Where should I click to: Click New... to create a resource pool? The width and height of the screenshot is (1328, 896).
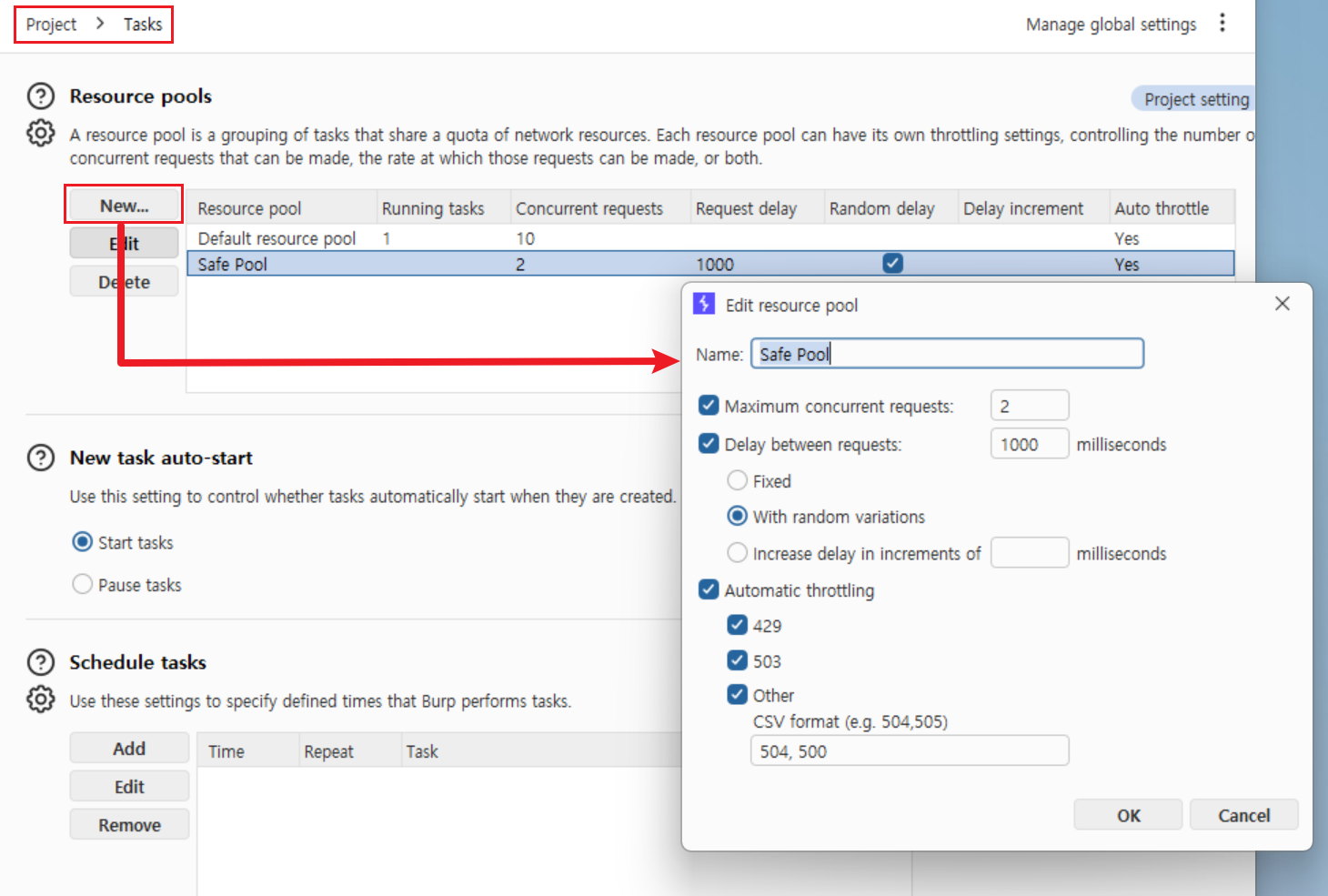[x=124, y=205]
